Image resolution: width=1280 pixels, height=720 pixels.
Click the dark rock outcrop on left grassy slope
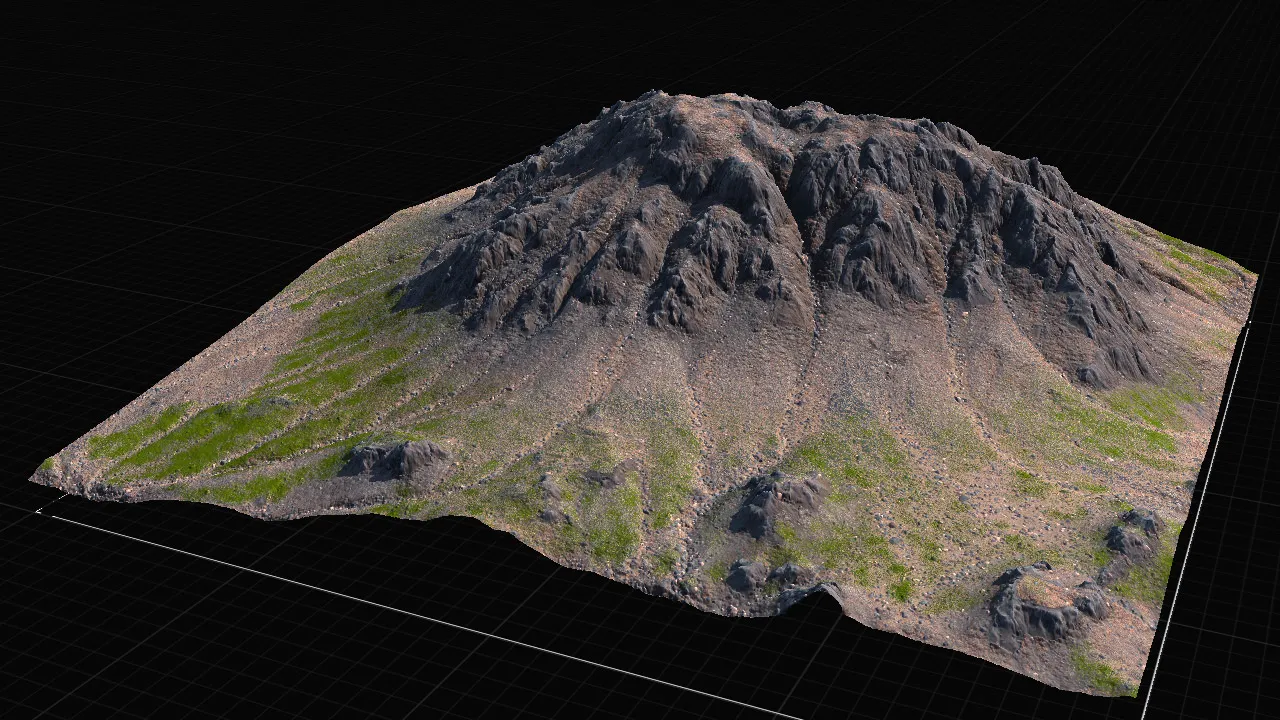pyautogui.click(x=393, y=460)
